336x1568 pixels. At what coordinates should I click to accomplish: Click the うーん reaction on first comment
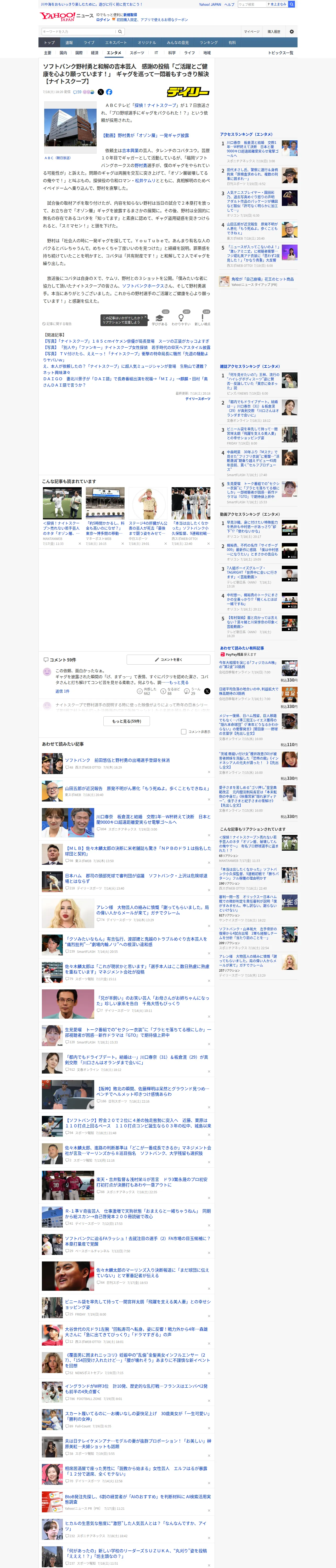[192, 691]
